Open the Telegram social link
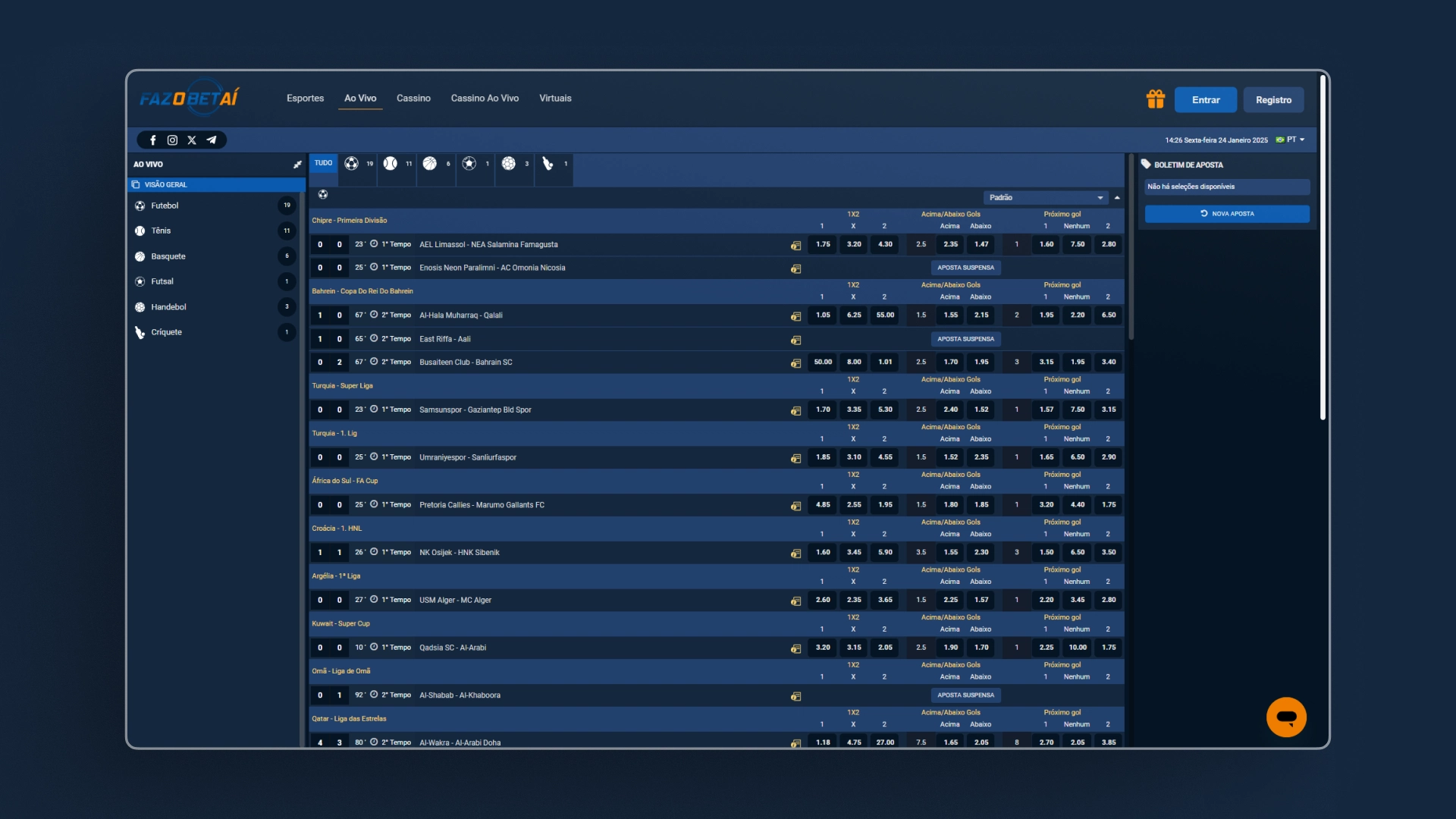 [212, 140]
